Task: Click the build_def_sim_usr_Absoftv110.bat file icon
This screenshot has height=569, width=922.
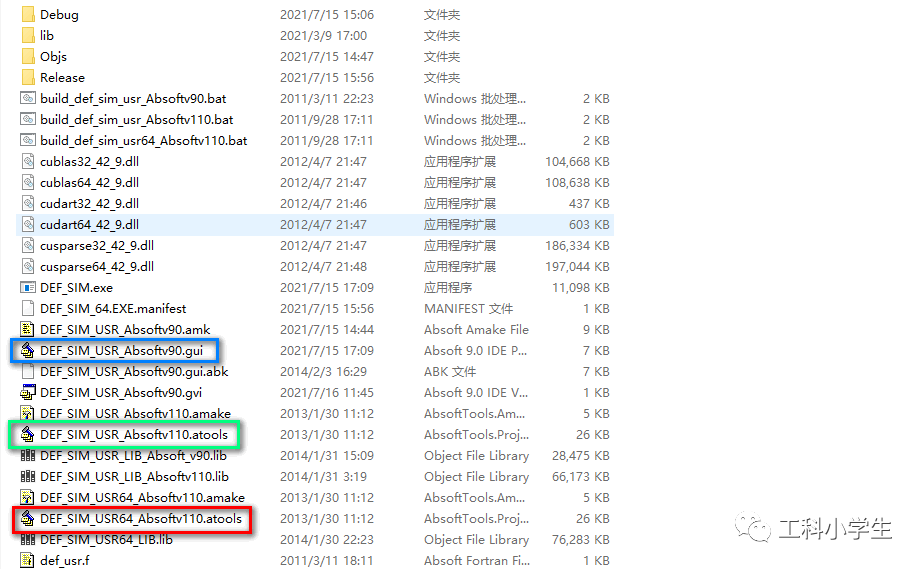Action: tap(28, 120)
